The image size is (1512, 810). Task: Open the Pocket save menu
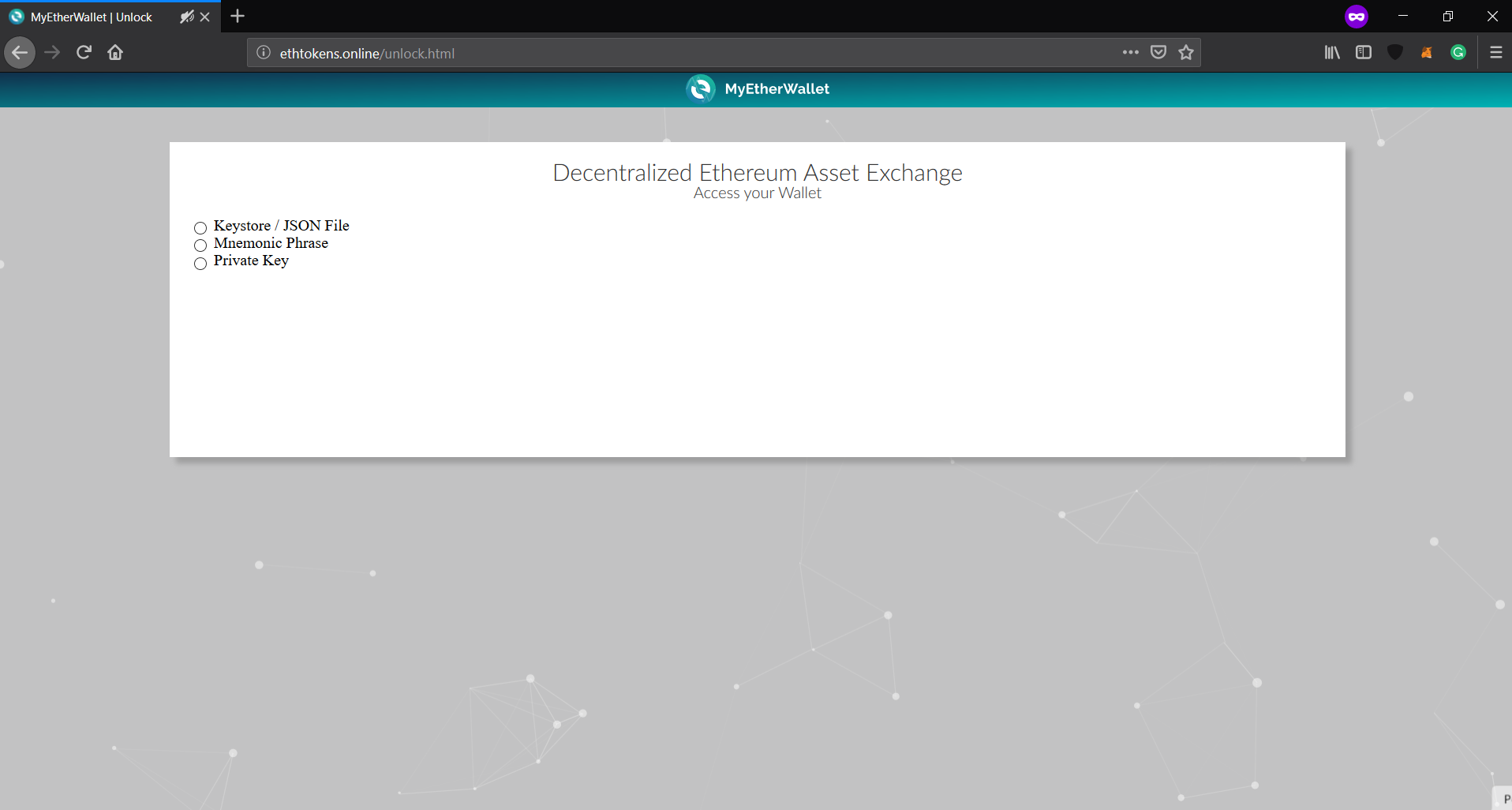coord(1158,52)
